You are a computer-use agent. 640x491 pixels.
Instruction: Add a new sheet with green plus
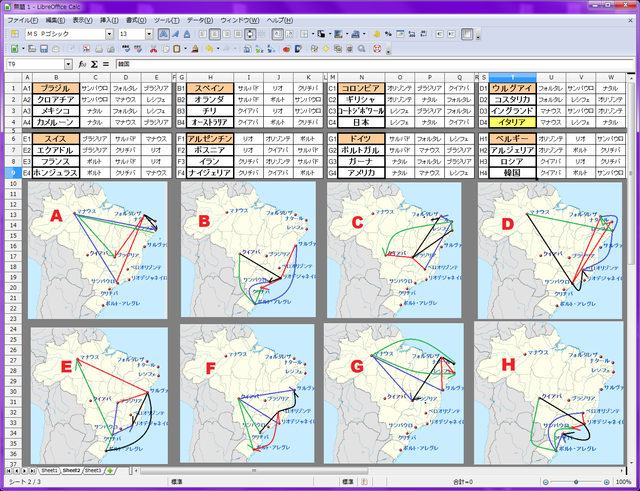click(109, 471)
